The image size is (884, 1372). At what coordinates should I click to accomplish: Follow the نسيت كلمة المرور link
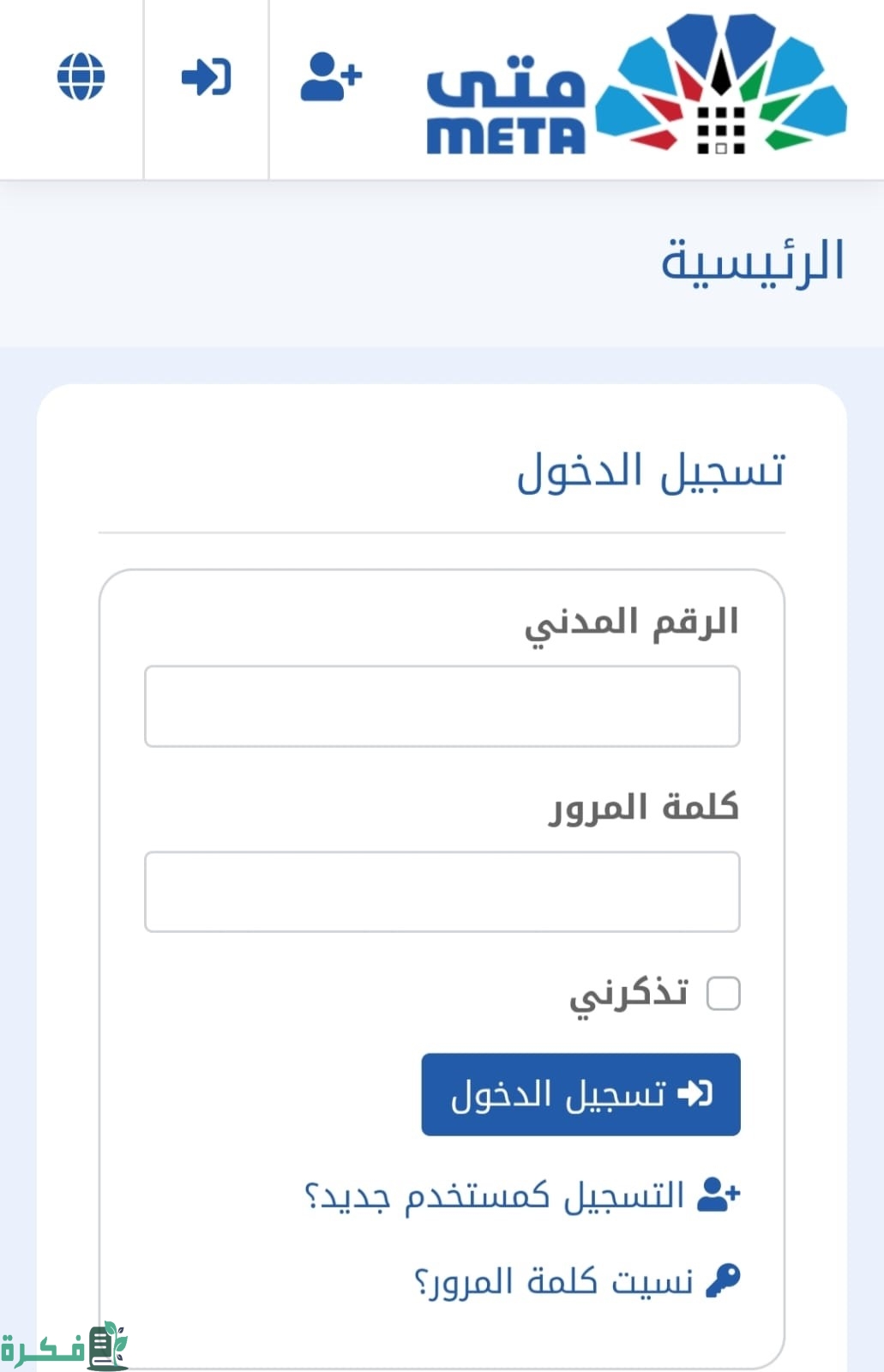pos(554,1282)
